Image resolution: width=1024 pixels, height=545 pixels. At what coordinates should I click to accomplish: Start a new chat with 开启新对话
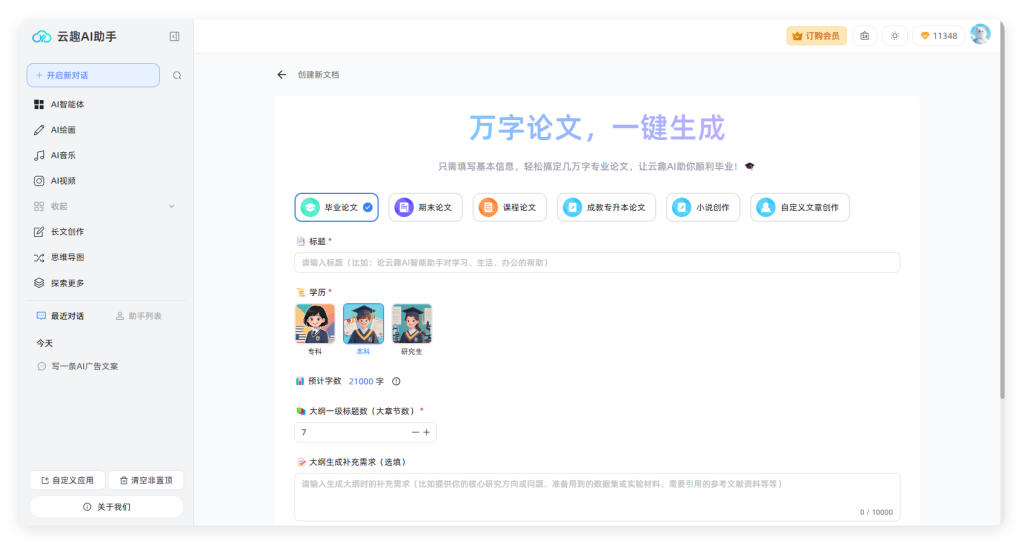[x=93, y=75]
